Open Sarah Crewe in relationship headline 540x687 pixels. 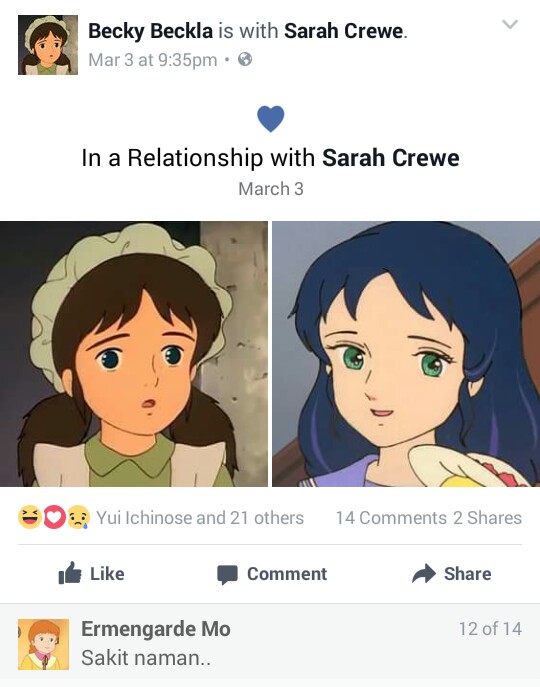(391, 158)
